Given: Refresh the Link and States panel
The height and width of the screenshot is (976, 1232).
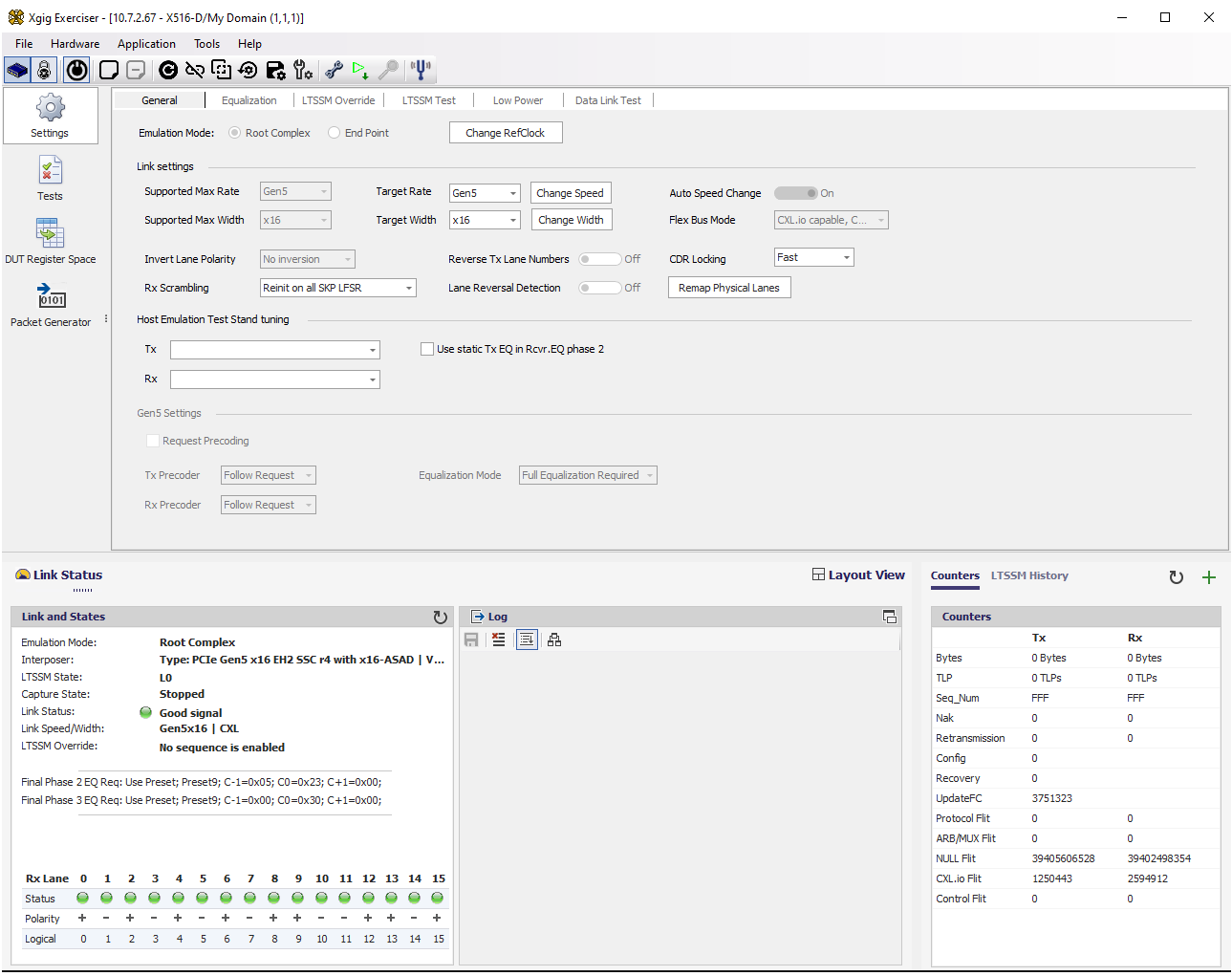Looking at the screenshot, I should pos(440,618).
